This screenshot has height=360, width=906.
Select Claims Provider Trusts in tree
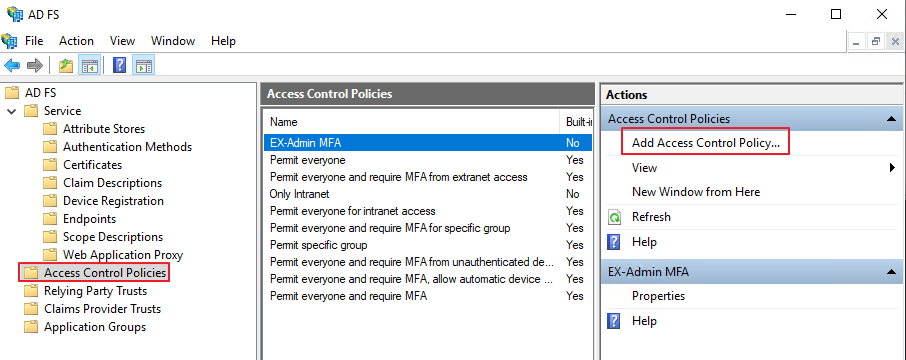click(102, 309)
